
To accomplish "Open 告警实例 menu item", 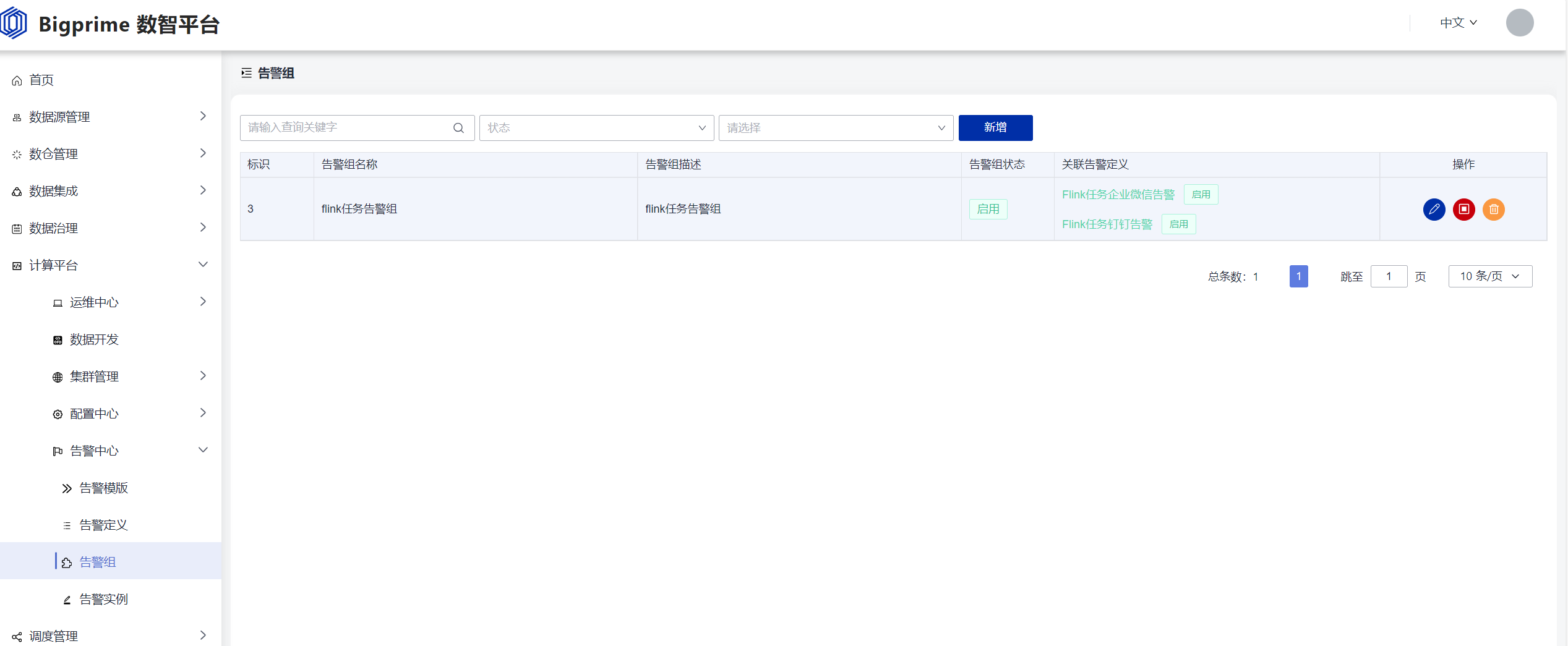I will [x=111, y=600].
